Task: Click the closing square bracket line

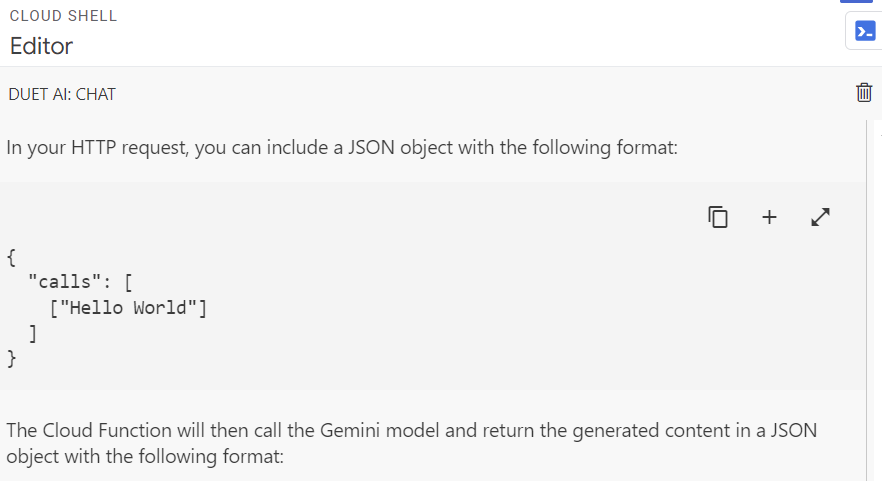Action: [33, 332]
